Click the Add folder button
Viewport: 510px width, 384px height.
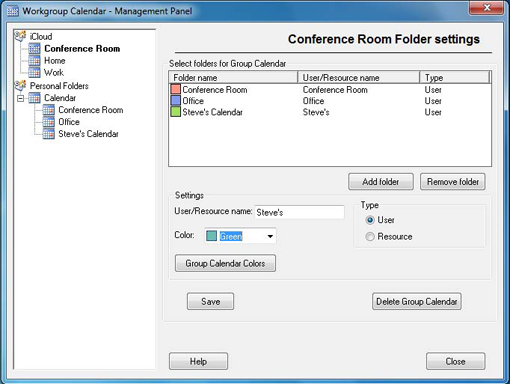(381, 182)
